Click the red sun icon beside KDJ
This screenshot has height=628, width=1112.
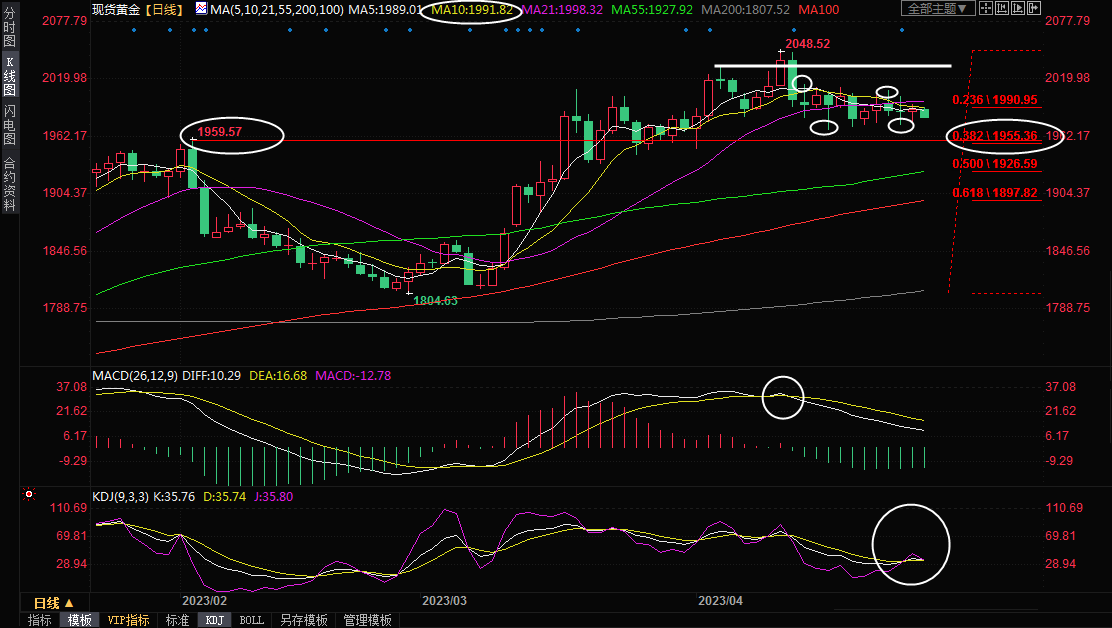coord(29,494)
